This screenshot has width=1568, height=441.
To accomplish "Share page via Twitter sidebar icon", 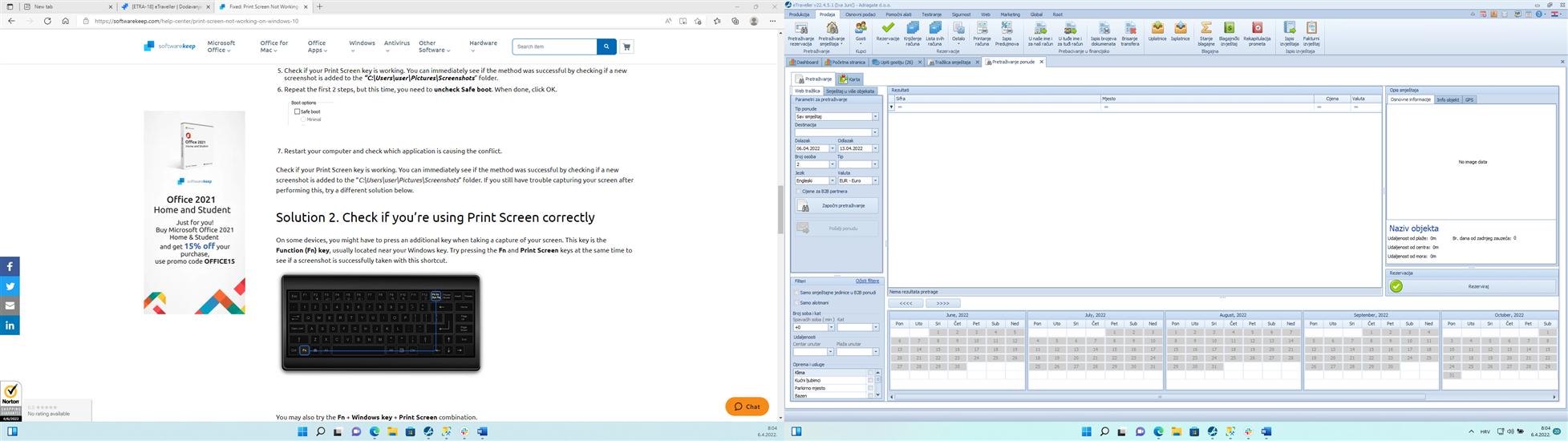I will pos(10,286).
